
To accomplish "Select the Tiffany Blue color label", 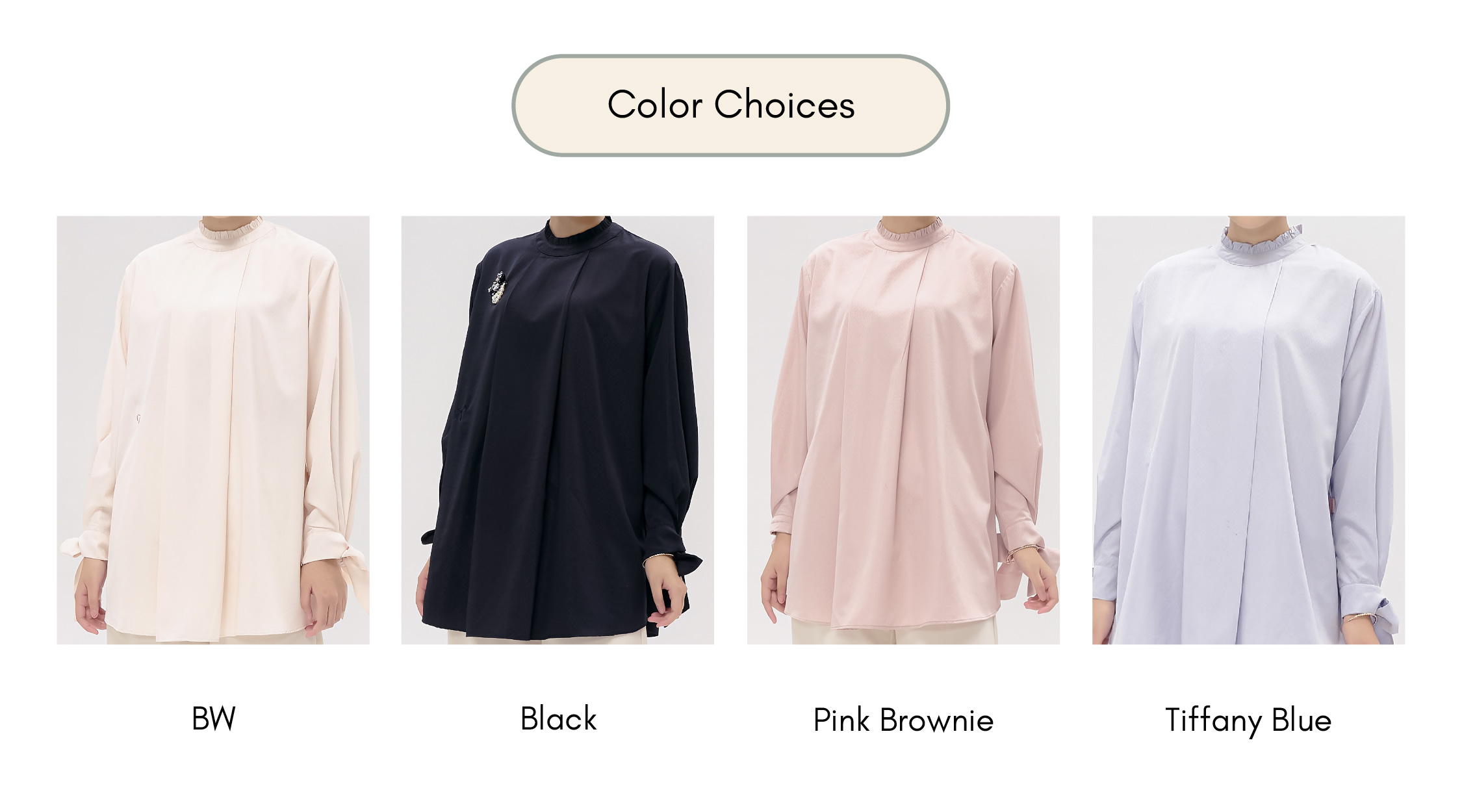I will pos(1248,720).
